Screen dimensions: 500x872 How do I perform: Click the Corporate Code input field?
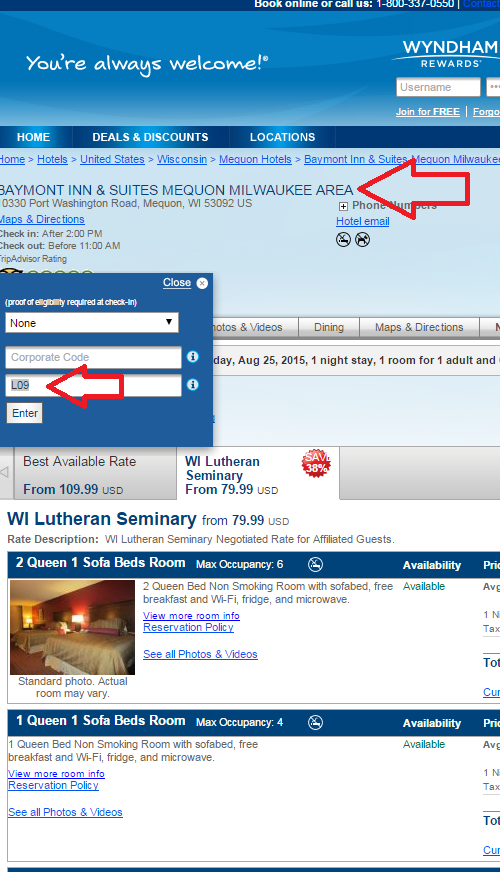(93, 357)
